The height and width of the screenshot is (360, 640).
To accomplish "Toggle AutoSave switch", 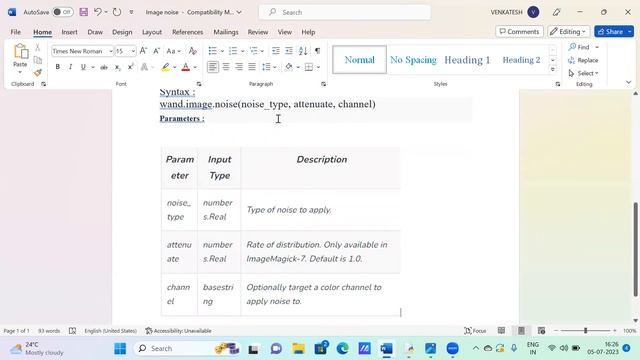I will point(62,12).
